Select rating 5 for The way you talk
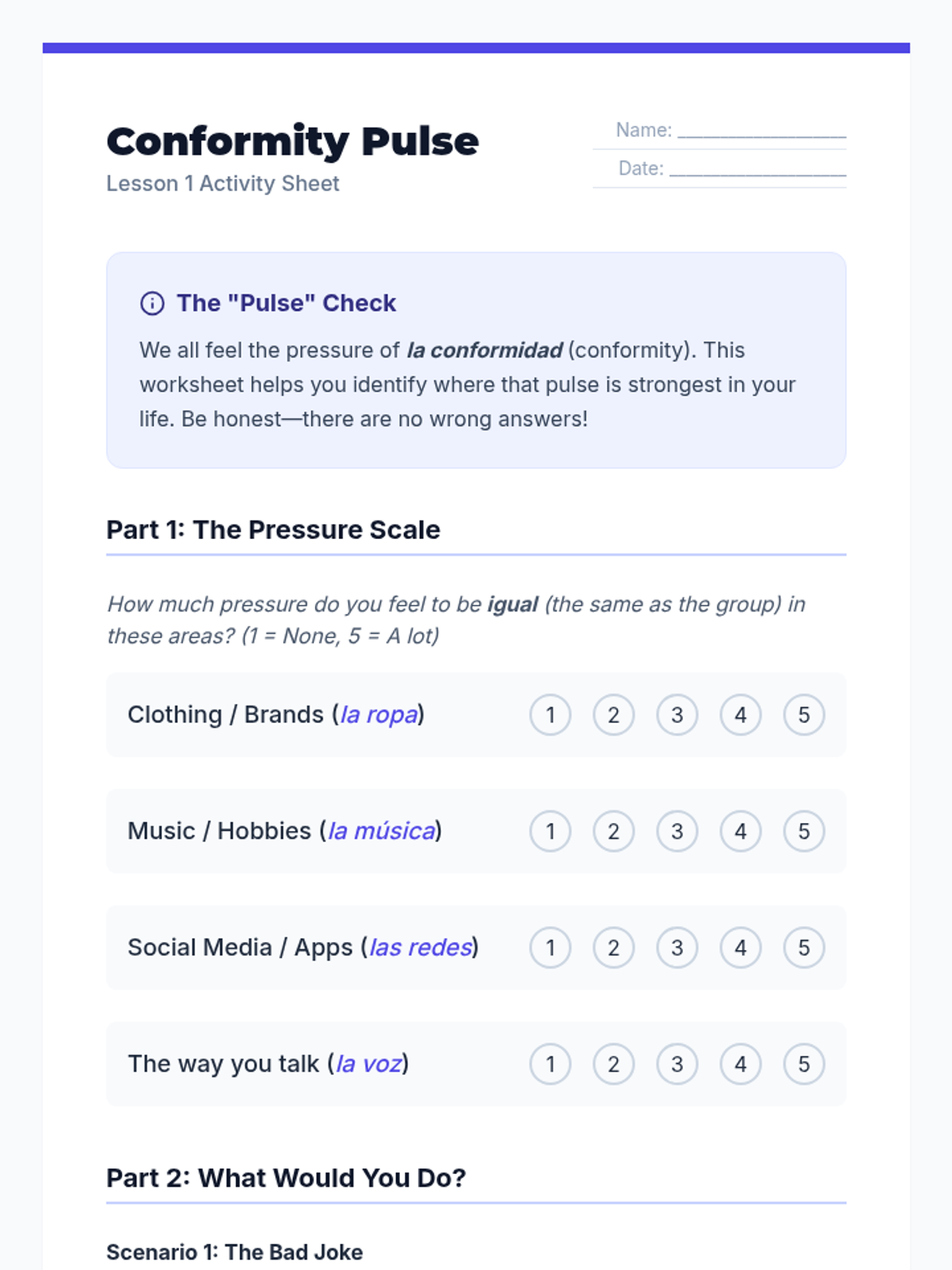952x1270 pixels. (x=804, y=1064)
